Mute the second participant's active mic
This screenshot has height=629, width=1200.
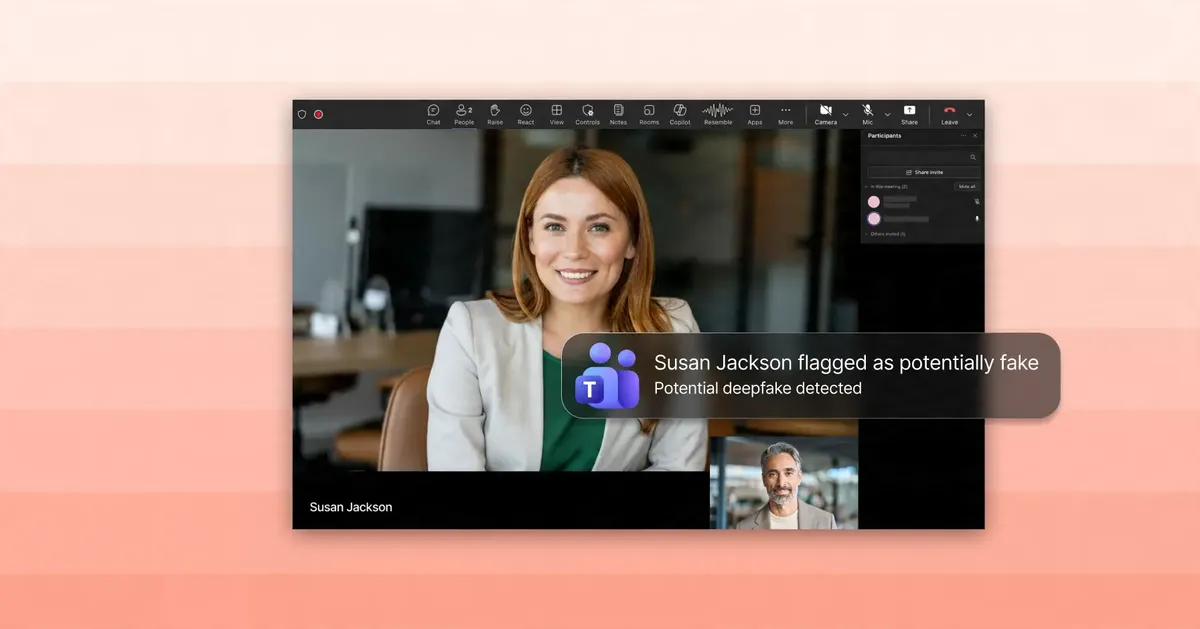(977, 218)
